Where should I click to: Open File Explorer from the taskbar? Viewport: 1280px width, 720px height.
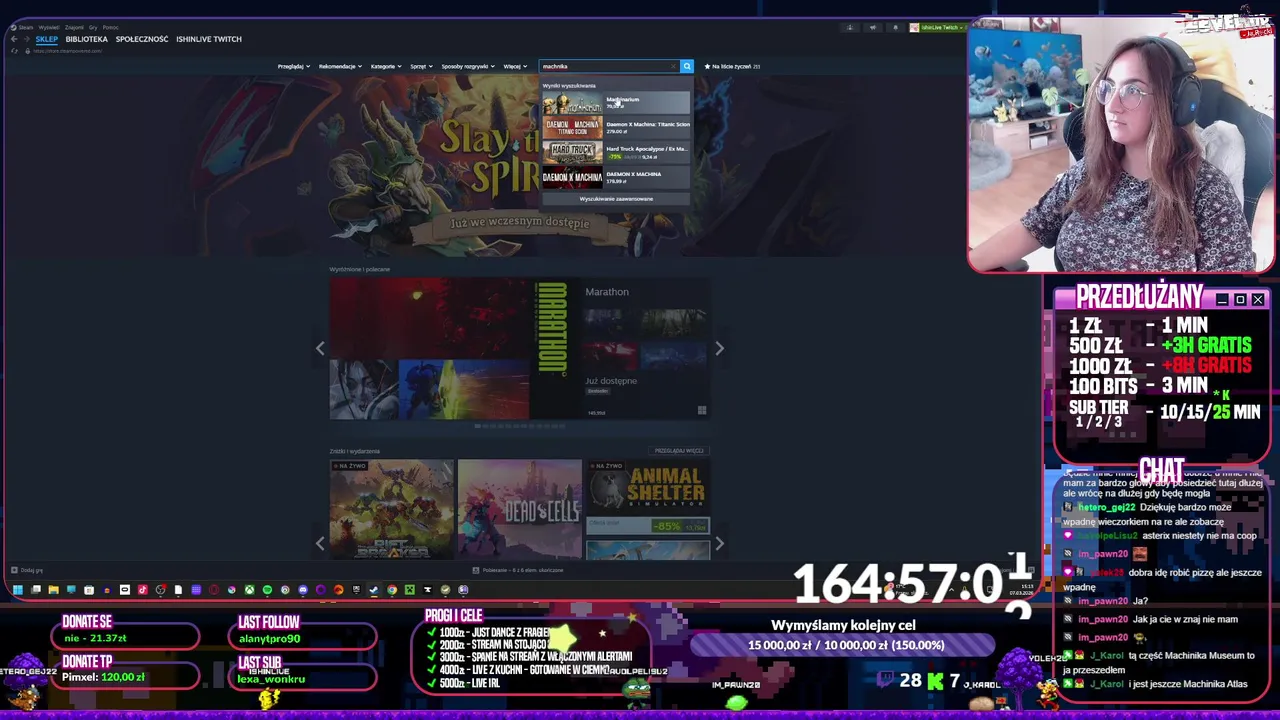point(54,590)
